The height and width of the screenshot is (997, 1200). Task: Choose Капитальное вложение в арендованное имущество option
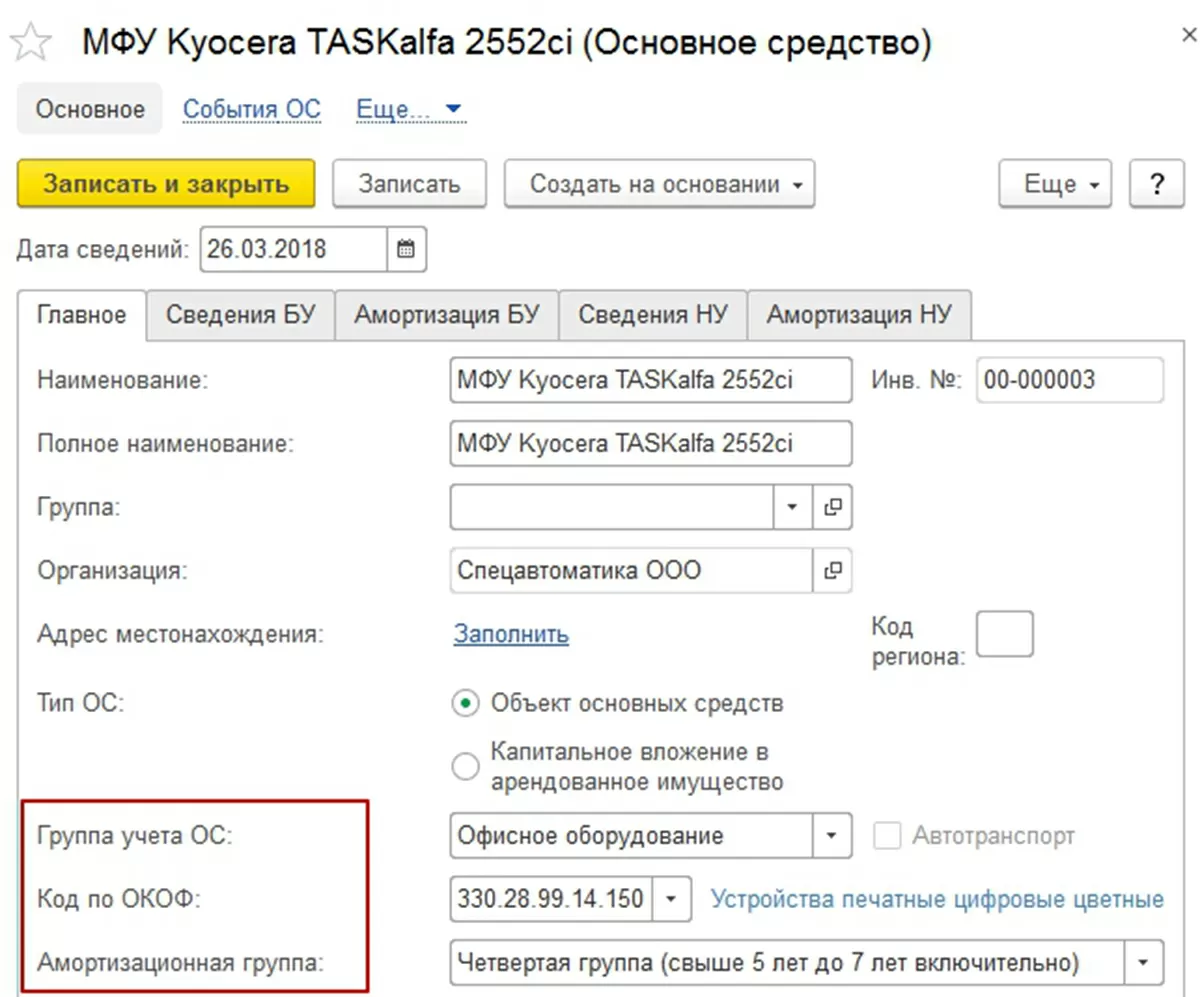click(x=465, y=766)
